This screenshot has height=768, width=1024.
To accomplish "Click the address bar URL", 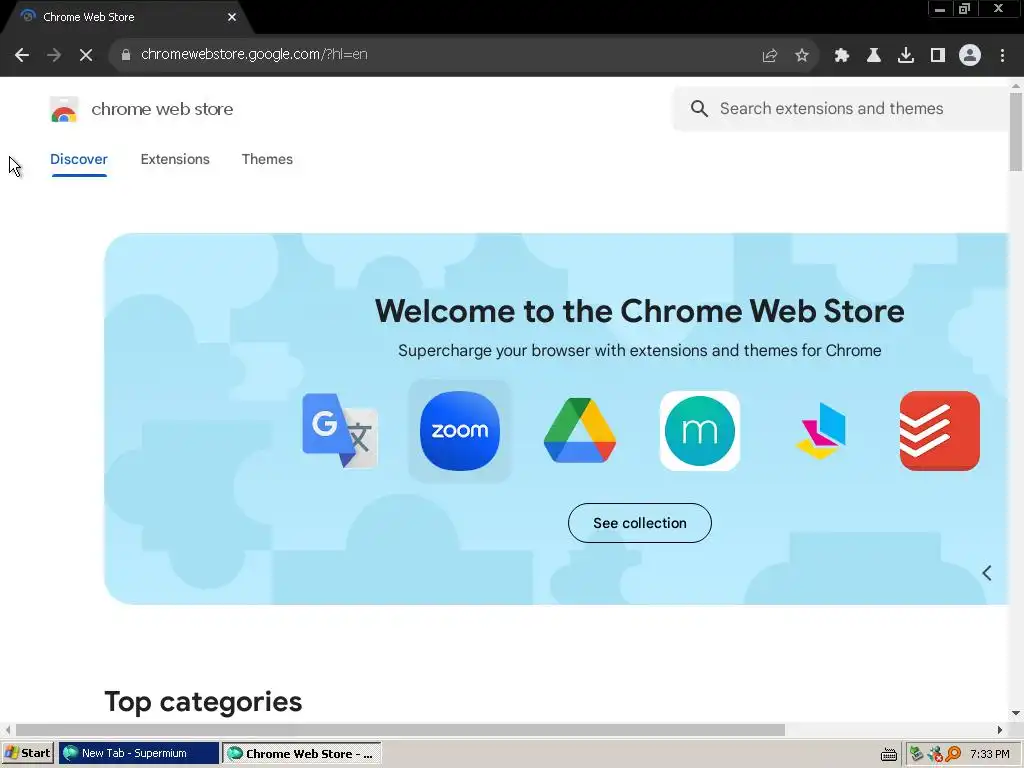I will [x=254, y=54].
